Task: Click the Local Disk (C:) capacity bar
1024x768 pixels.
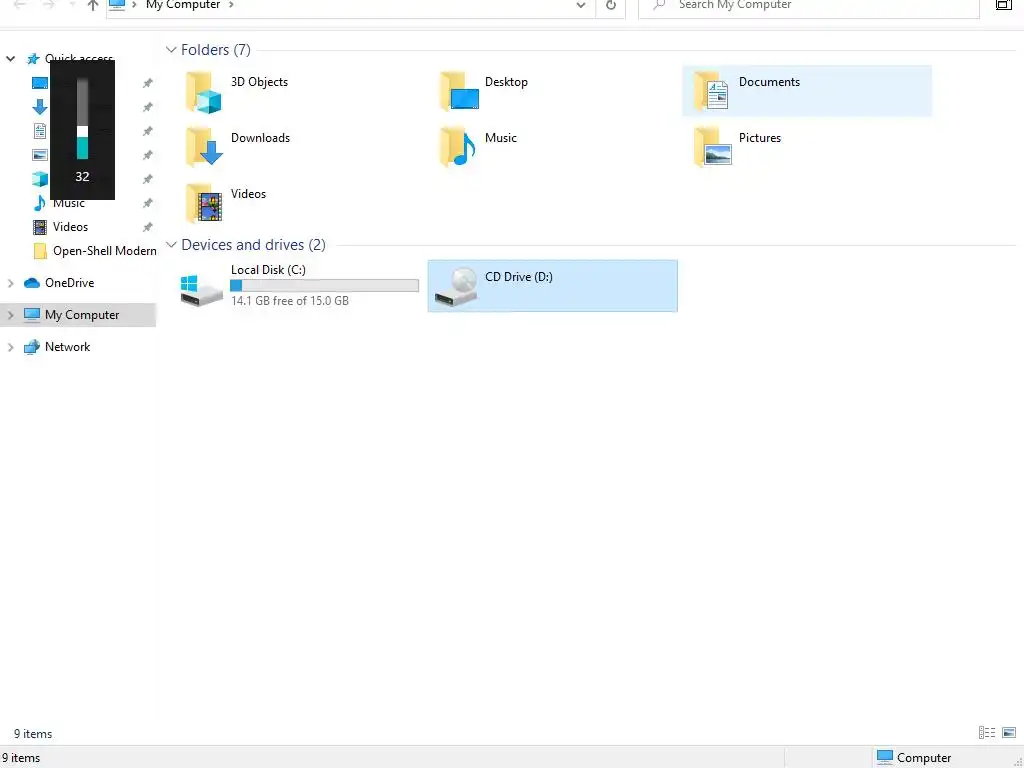Action: (x=325, y=285)
